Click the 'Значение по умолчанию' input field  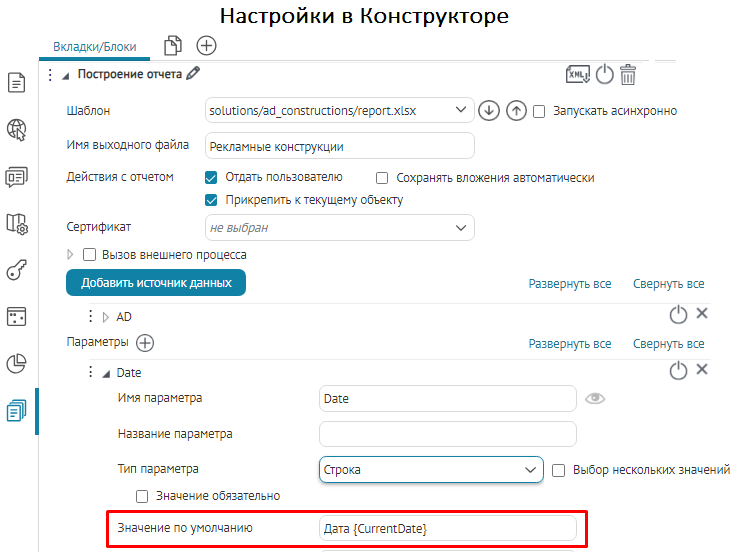coord(447,528)
